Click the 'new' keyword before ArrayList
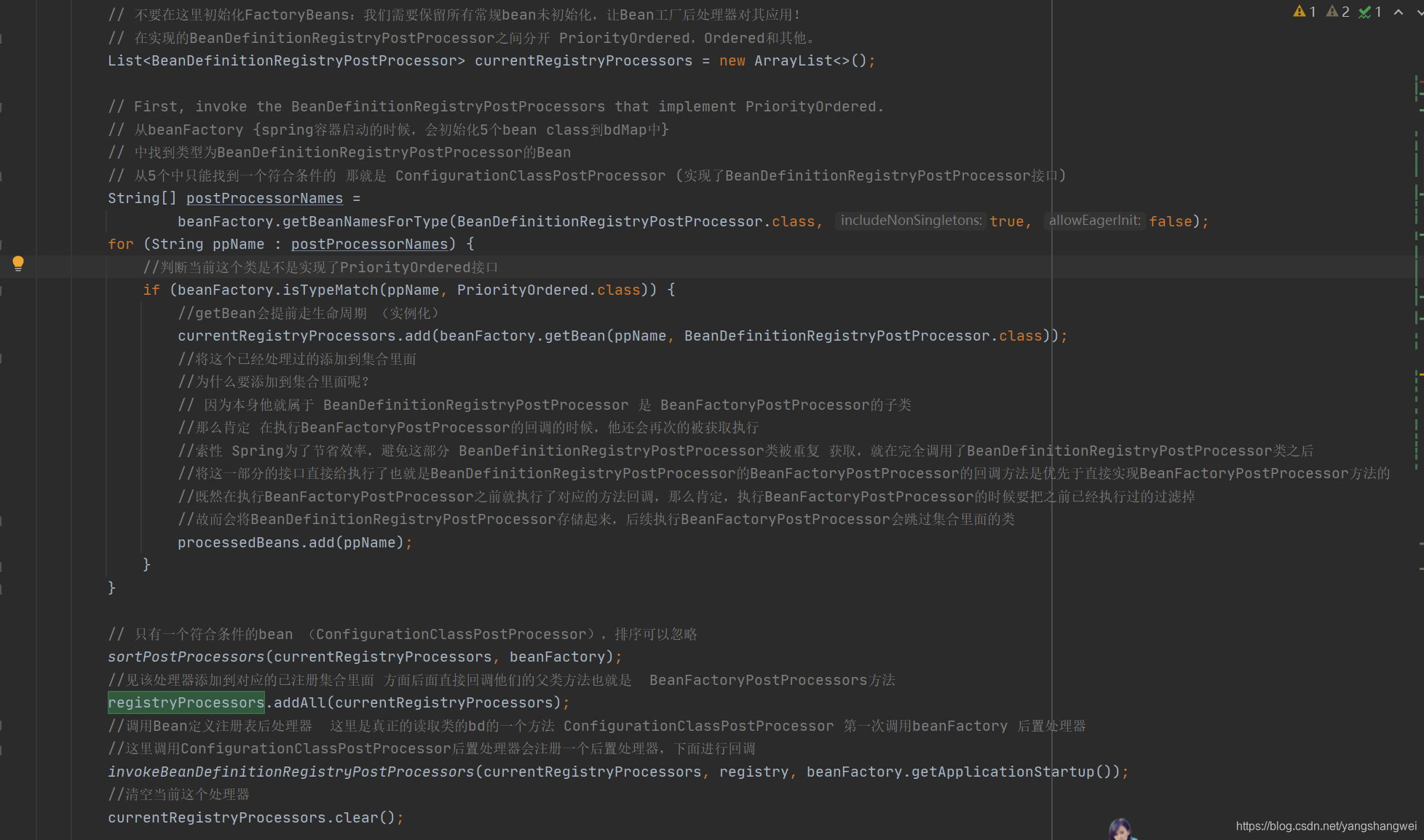 click(732, 61)
